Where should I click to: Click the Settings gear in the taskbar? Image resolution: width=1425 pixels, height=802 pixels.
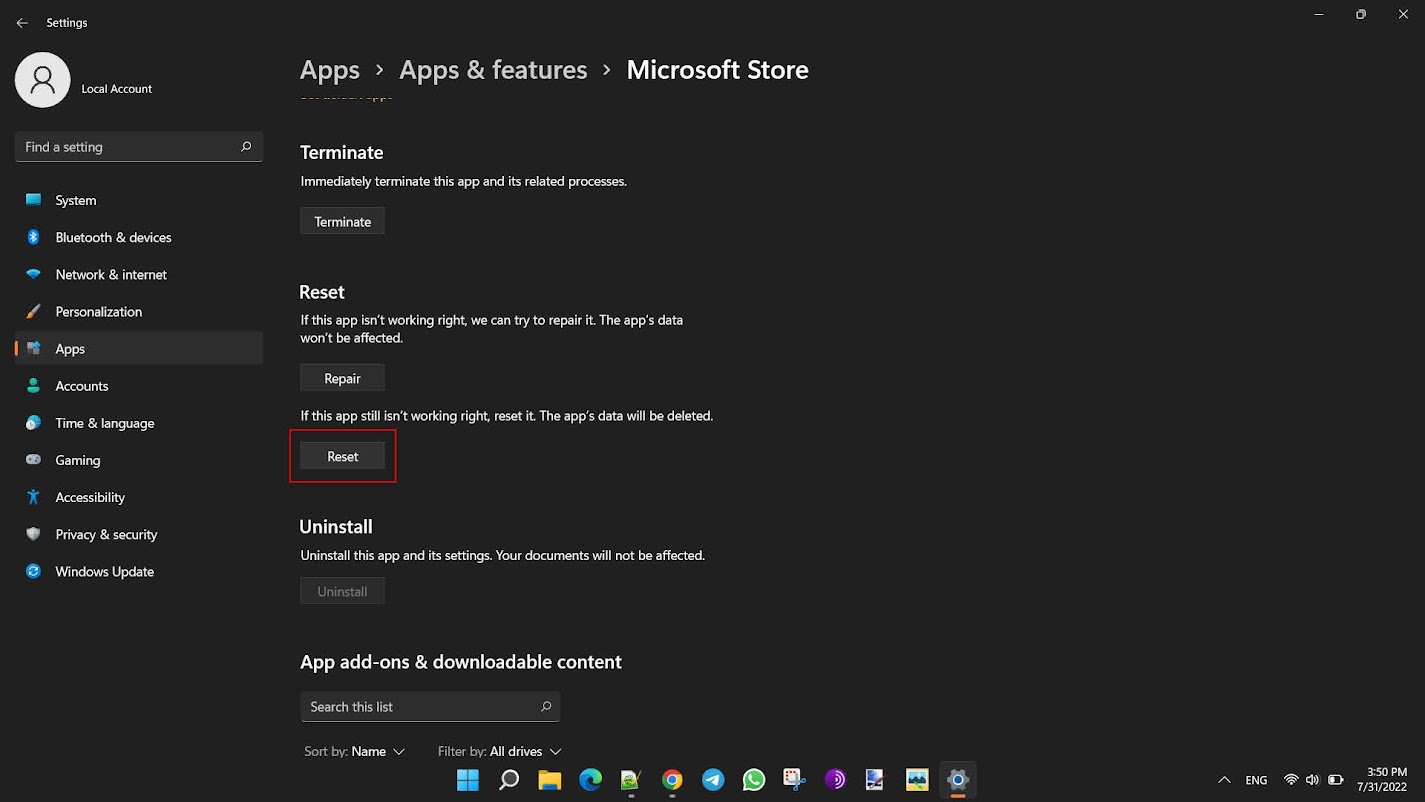click(x=958, y=779)
